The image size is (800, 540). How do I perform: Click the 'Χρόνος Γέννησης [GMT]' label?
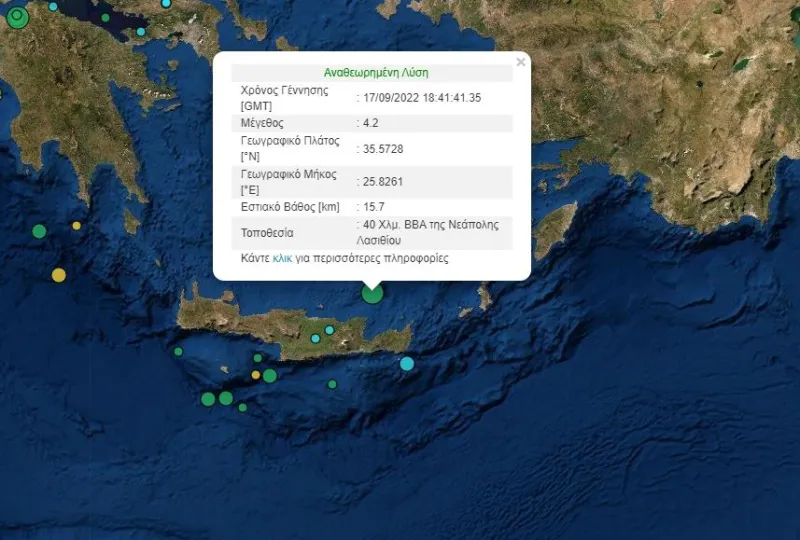coord(284,98)
